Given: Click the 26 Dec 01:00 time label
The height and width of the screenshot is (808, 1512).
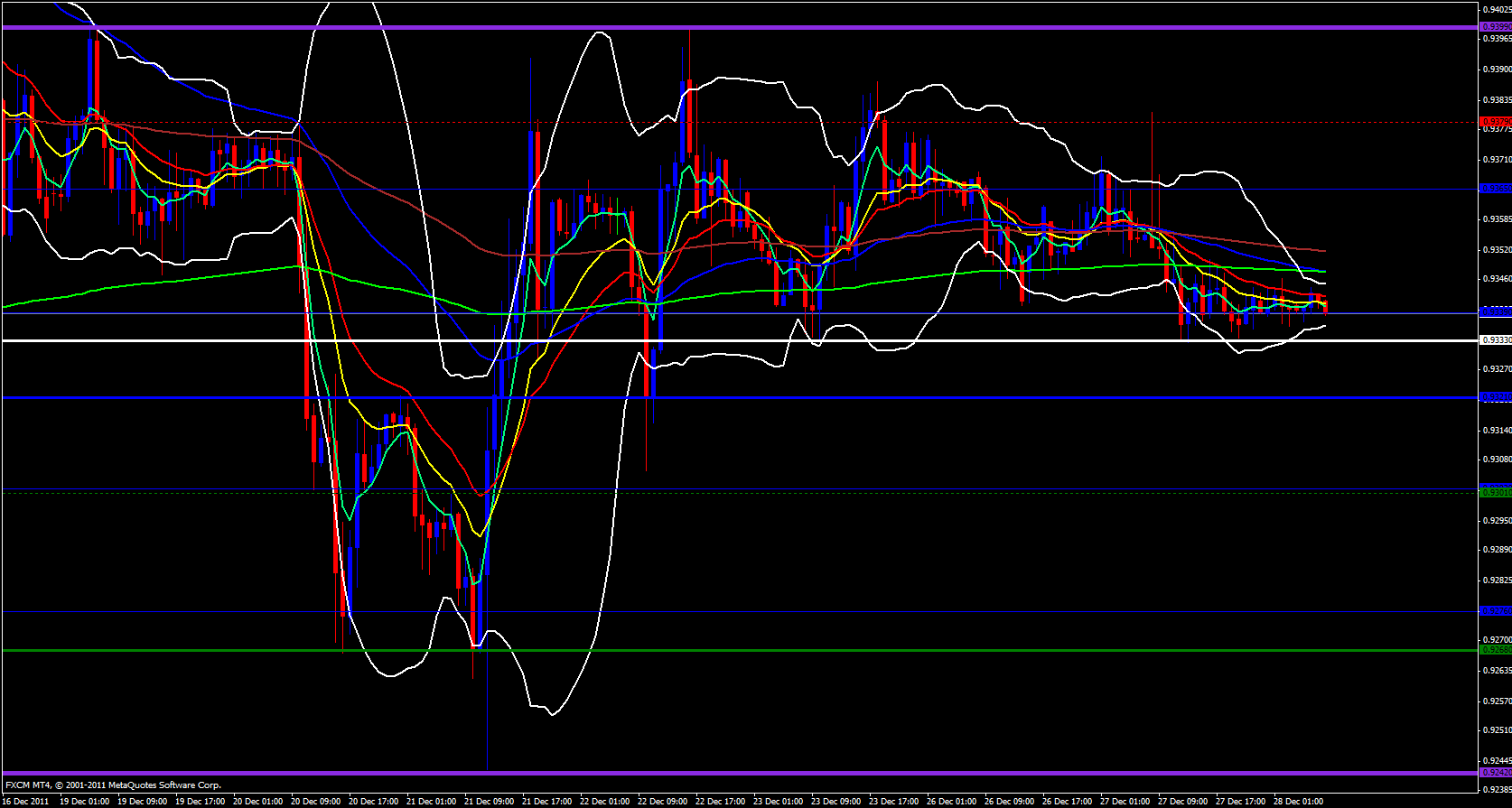Looking at the screenshot, I should point(952,801).
